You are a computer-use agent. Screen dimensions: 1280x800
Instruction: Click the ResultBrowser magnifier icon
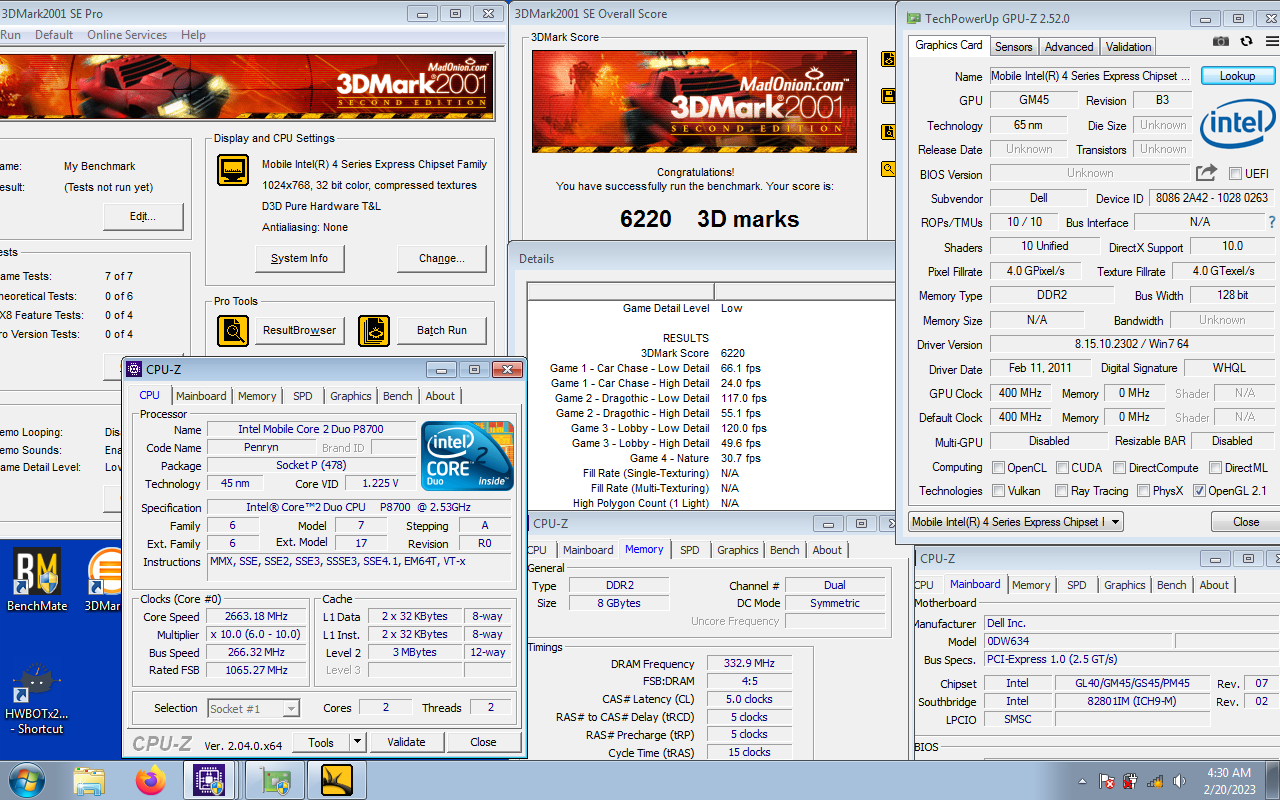coord(232,330)
